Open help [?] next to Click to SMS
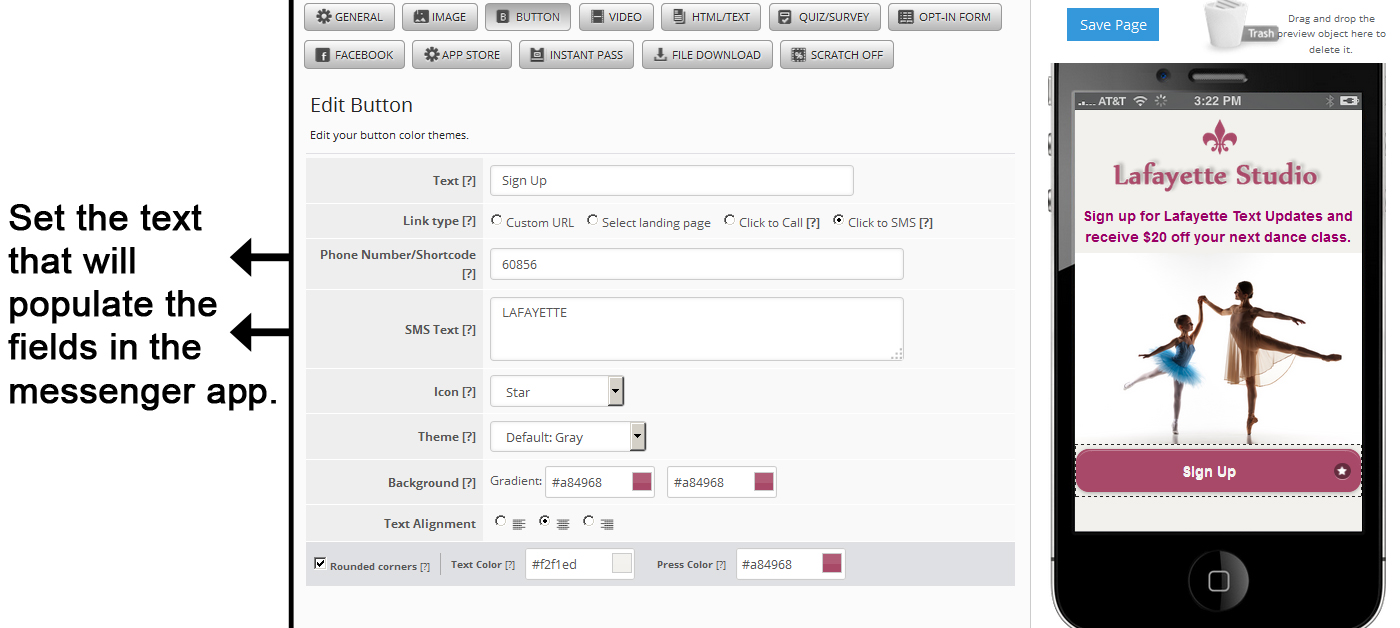 click(926, 223)
